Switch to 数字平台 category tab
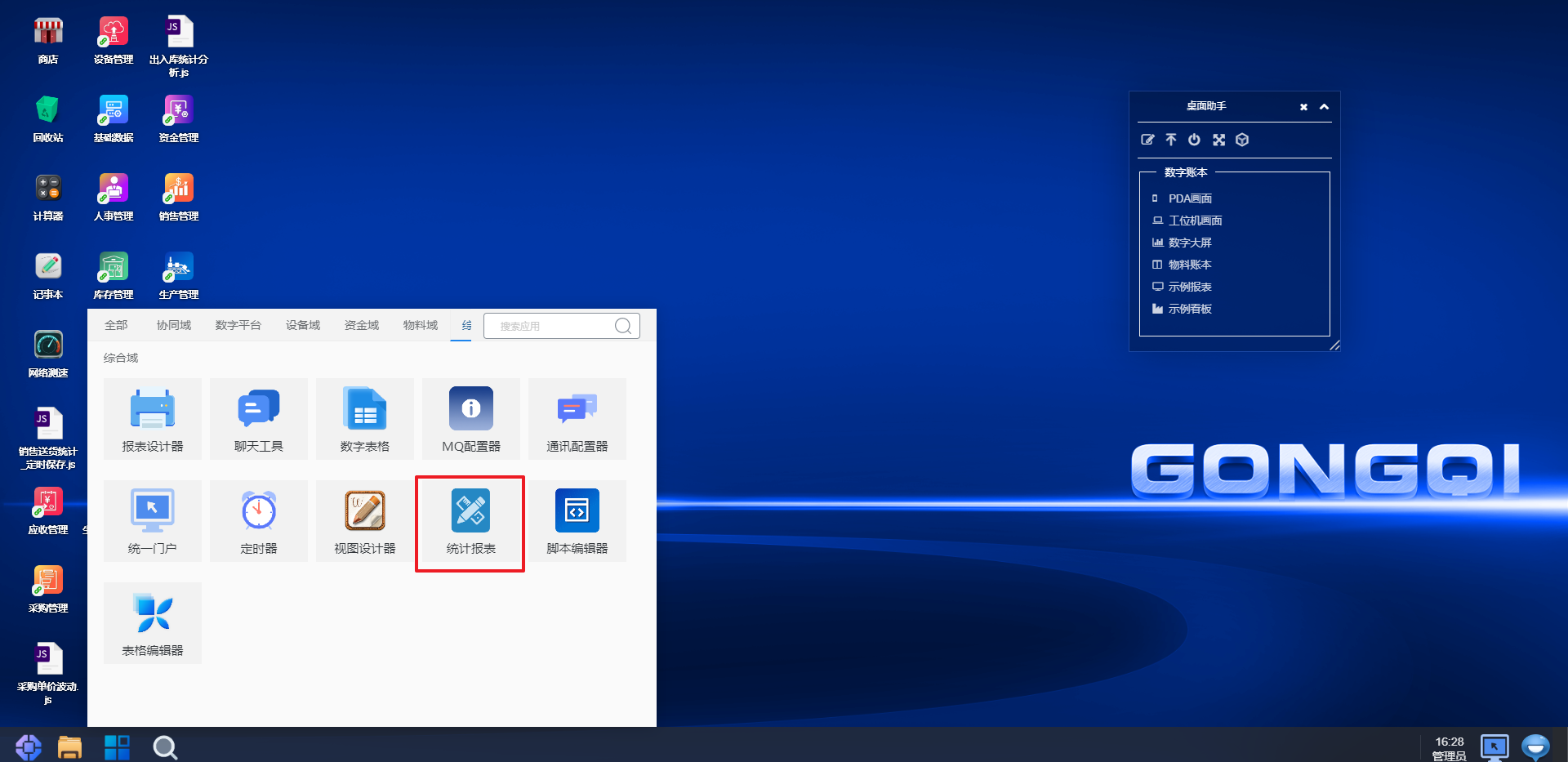The width and height of the screenshot is (1568, 762). point(238,325)
